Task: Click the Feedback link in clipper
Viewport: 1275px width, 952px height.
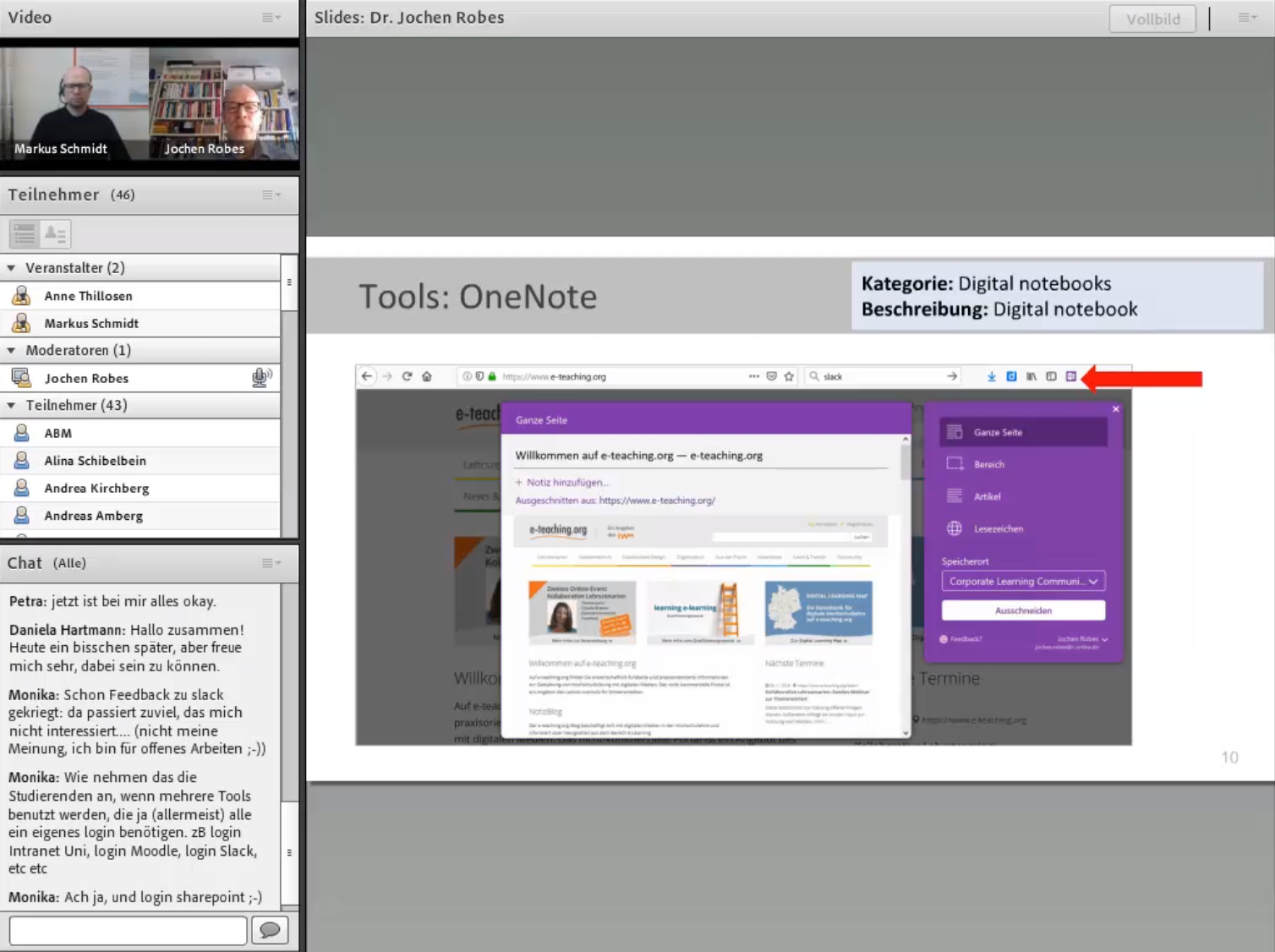Action: click(x=961, y=639)
